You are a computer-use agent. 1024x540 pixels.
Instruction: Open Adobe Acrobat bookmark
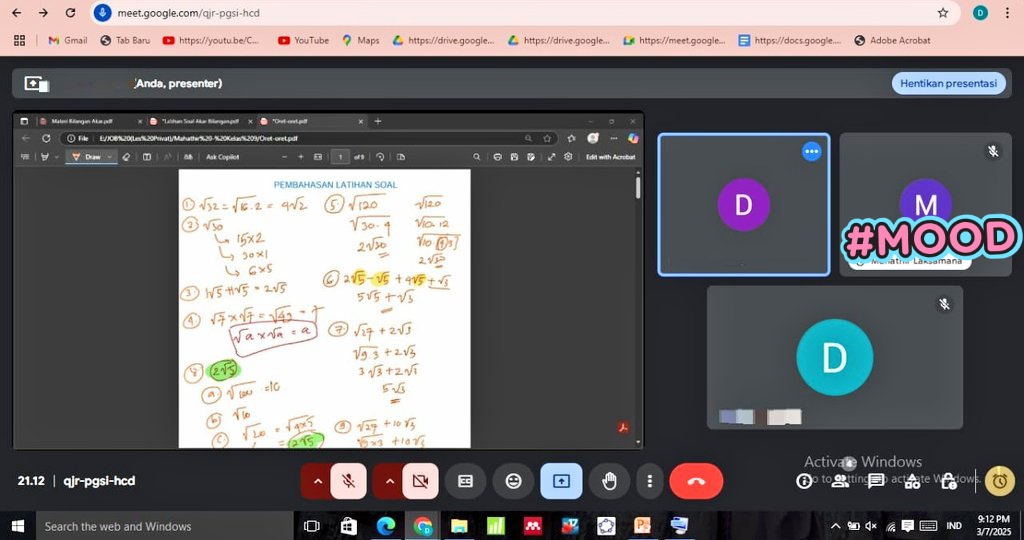[x=892, y=40]
